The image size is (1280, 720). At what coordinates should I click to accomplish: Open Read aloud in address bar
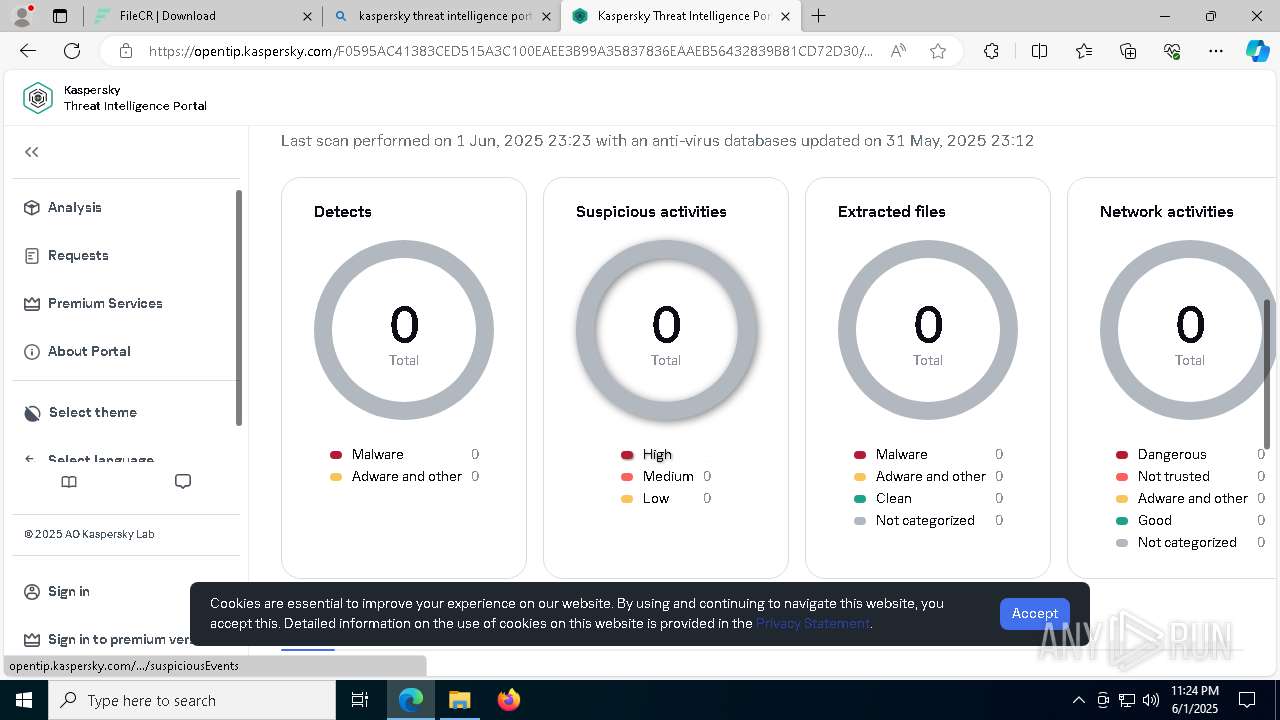click(x=898, y=51)
